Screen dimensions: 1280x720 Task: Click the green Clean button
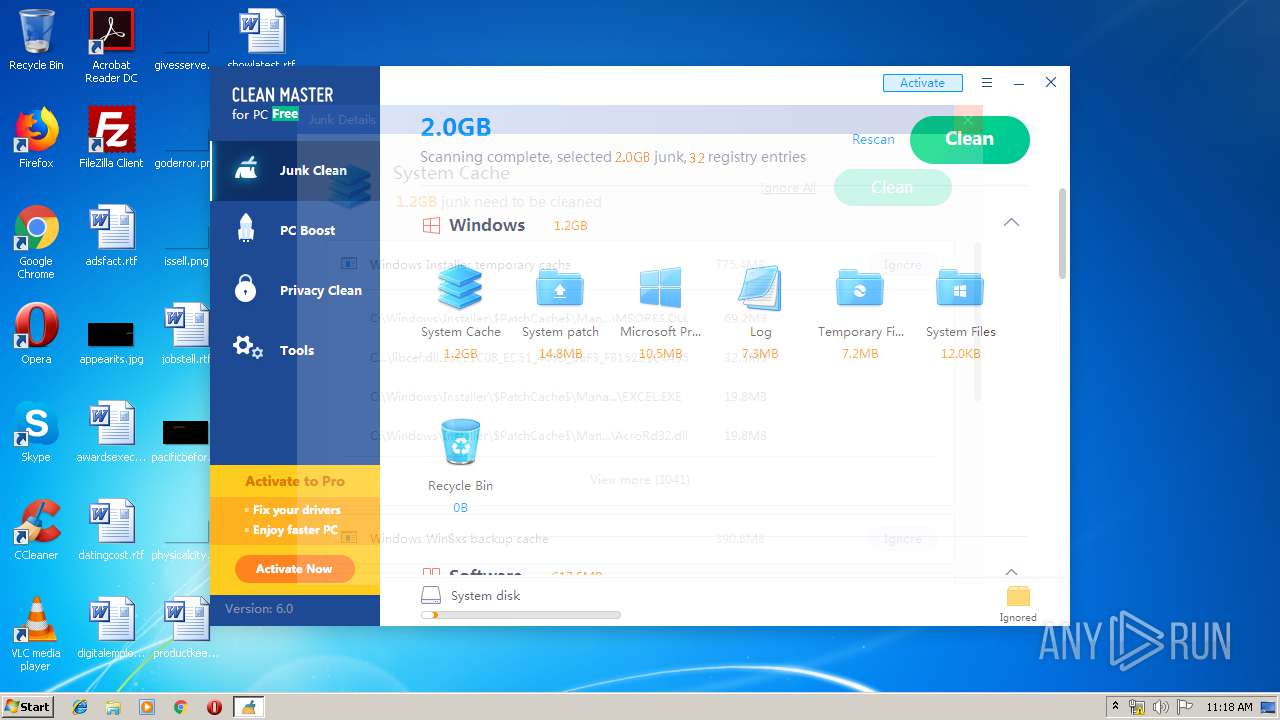(969, 139)
